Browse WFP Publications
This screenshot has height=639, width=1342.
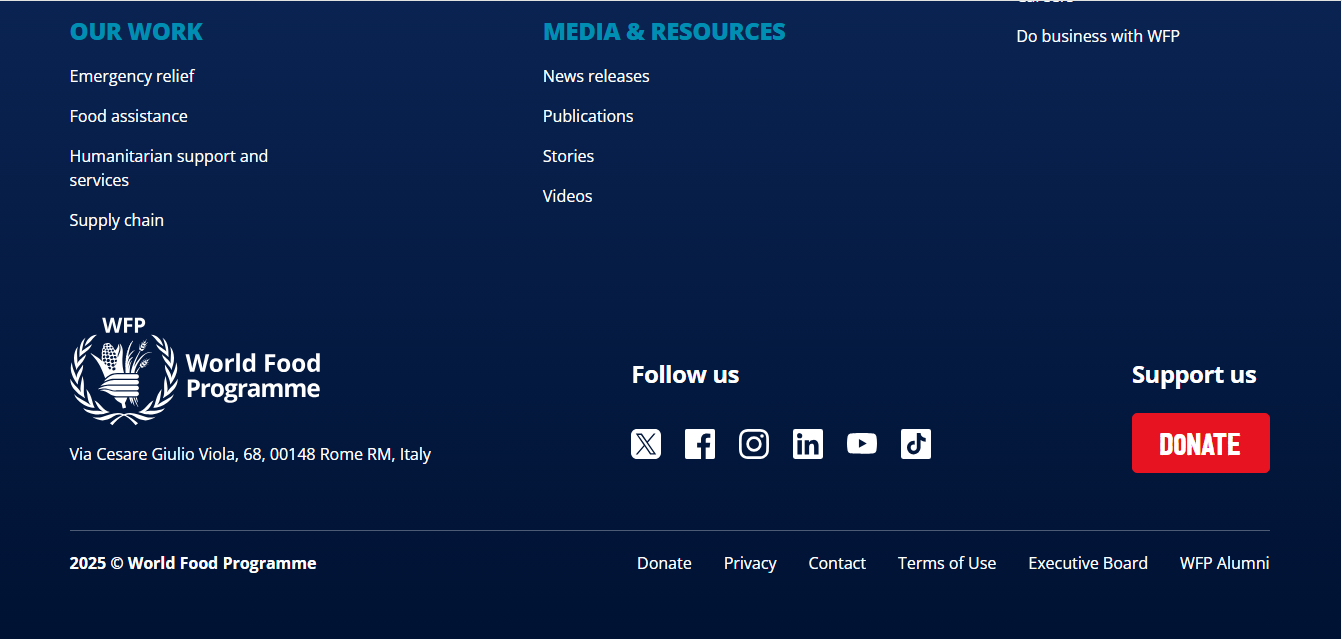588,116
